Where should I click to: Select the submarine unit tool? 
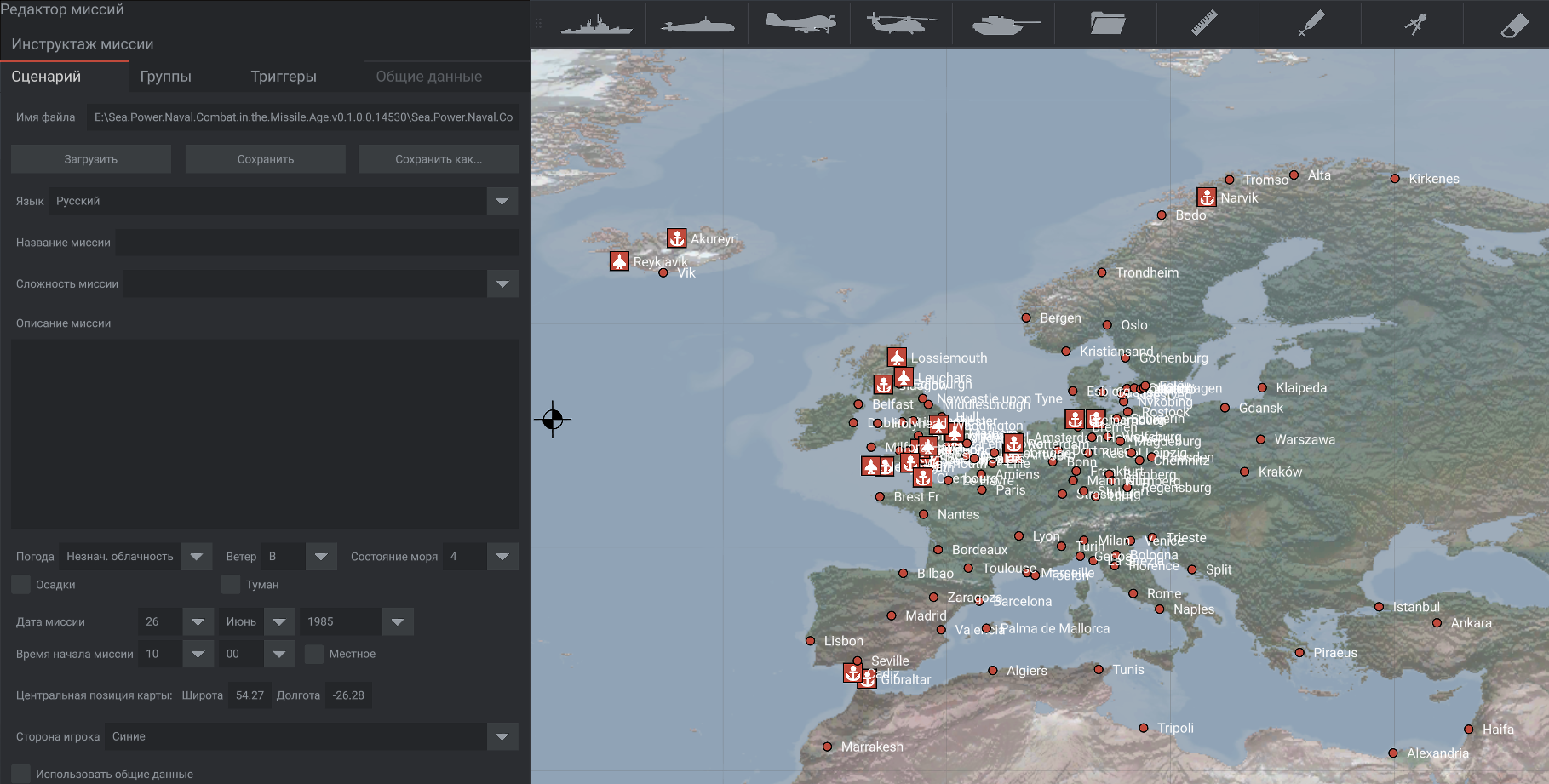pyautogui.click(x=697, y=24)
